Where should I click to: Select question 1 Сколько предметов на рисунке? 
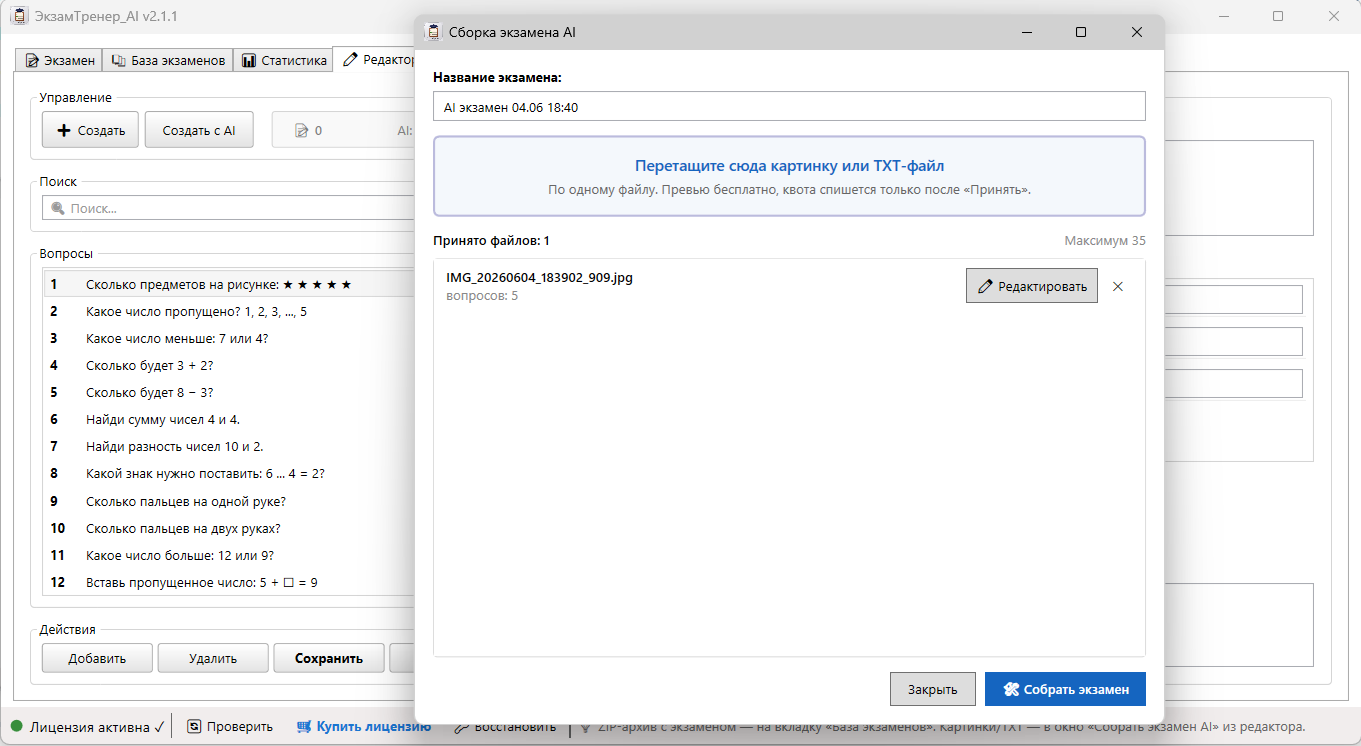click(x=229, y=285)
